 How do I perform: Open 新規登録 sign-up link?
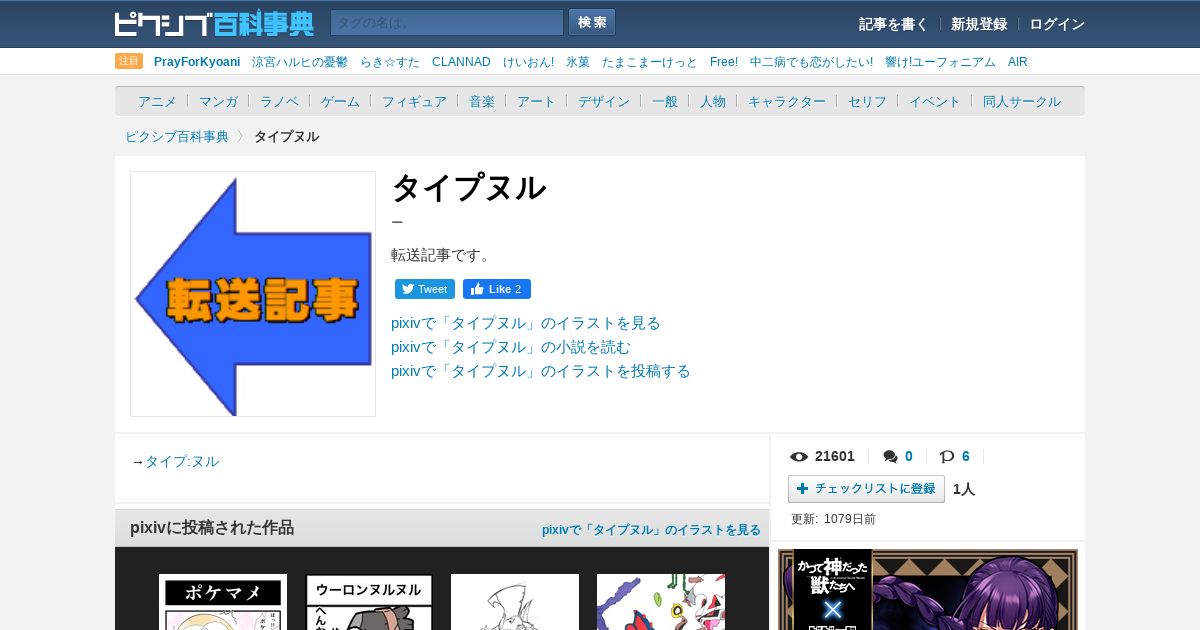[979, 24]
